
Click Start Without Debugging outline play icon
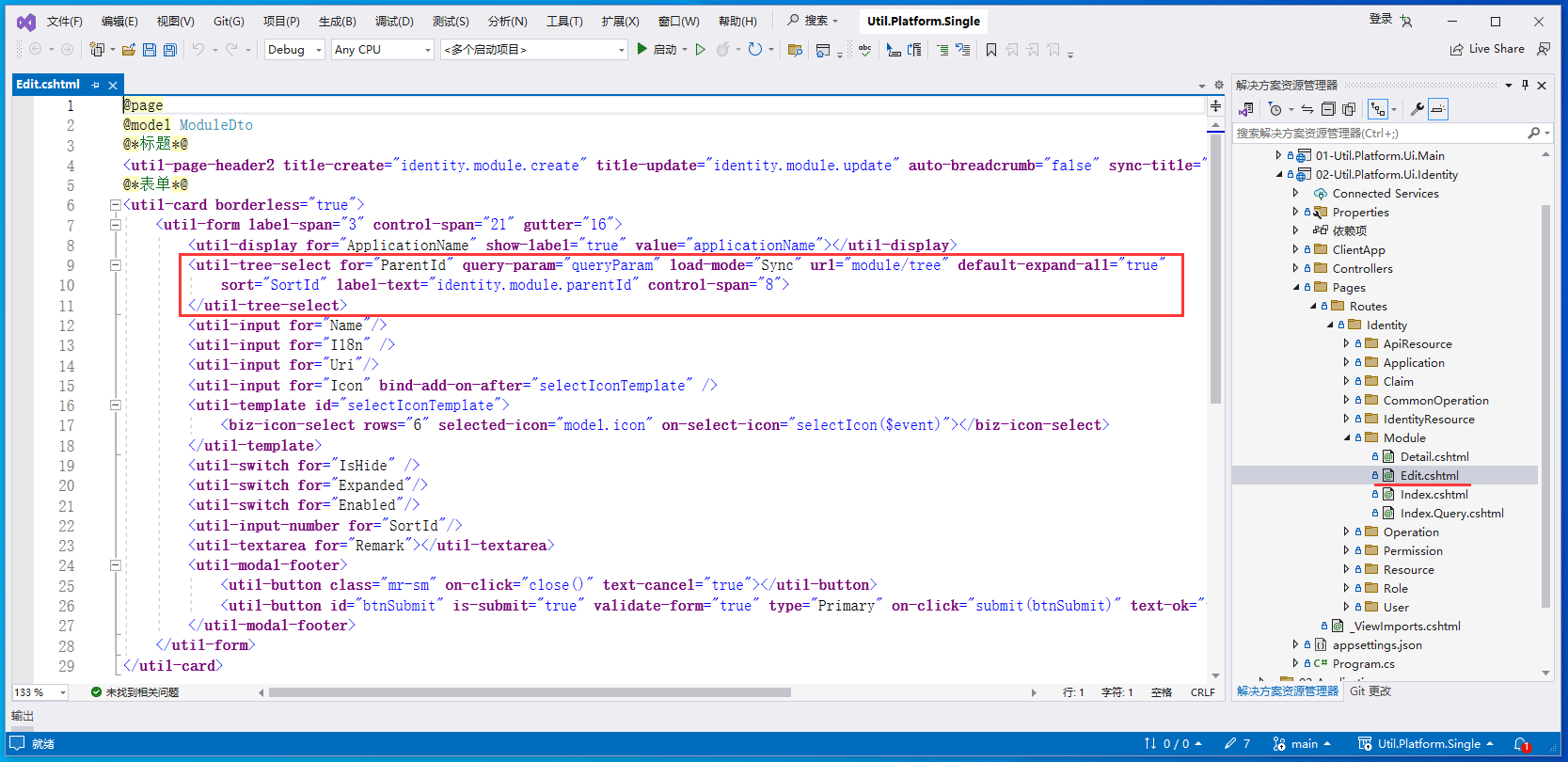click(x=700, y=49)
